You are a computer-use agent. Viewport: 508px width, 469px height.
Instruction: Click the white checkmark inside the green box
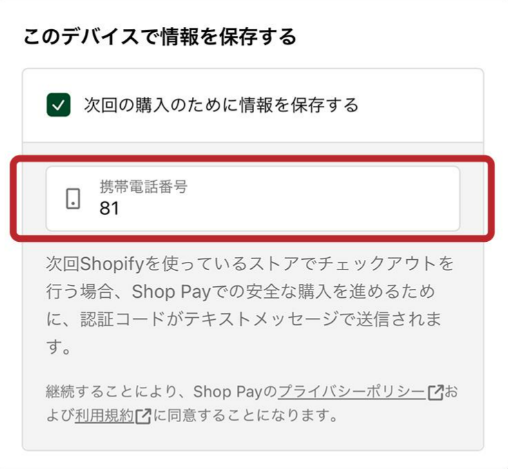58,105
